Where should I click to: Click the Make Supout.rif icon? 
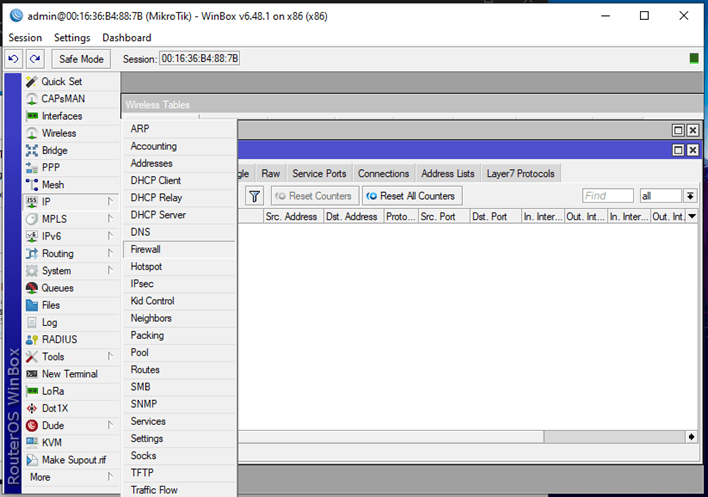(x=32, y=460)
